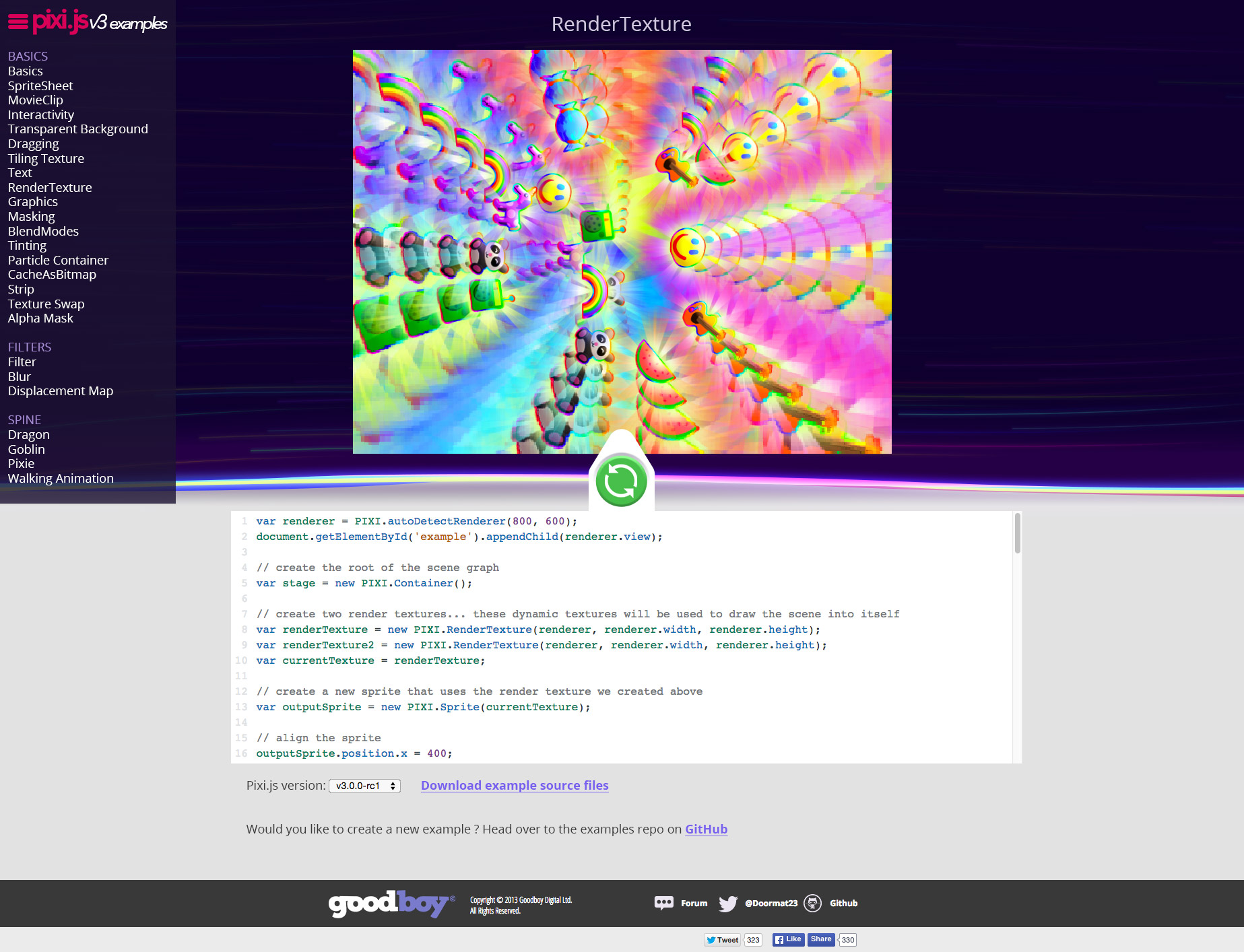The height and width of the screenshot is (952, 1244).
Task: Open the GitHub examples repo link
Action: (x=705, y=829)
